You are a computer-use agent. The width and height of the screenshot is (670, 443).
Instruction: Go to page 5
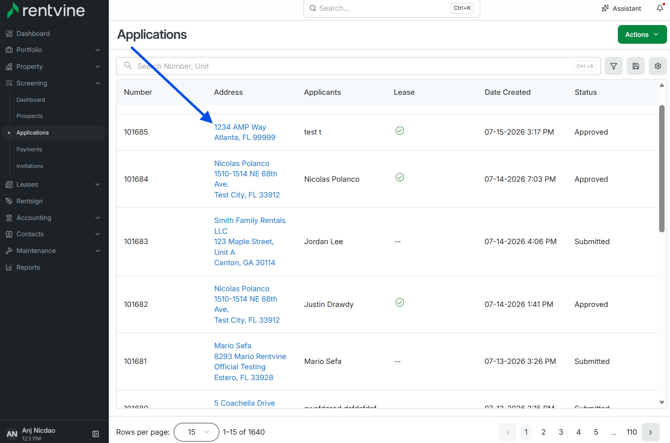pyautogui.click(x=596, y=432)
